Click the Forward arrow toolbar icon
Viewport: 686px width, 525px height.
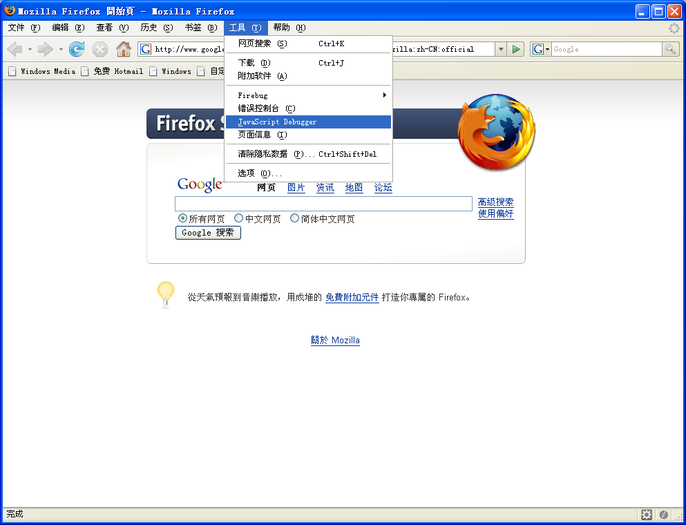45,49
